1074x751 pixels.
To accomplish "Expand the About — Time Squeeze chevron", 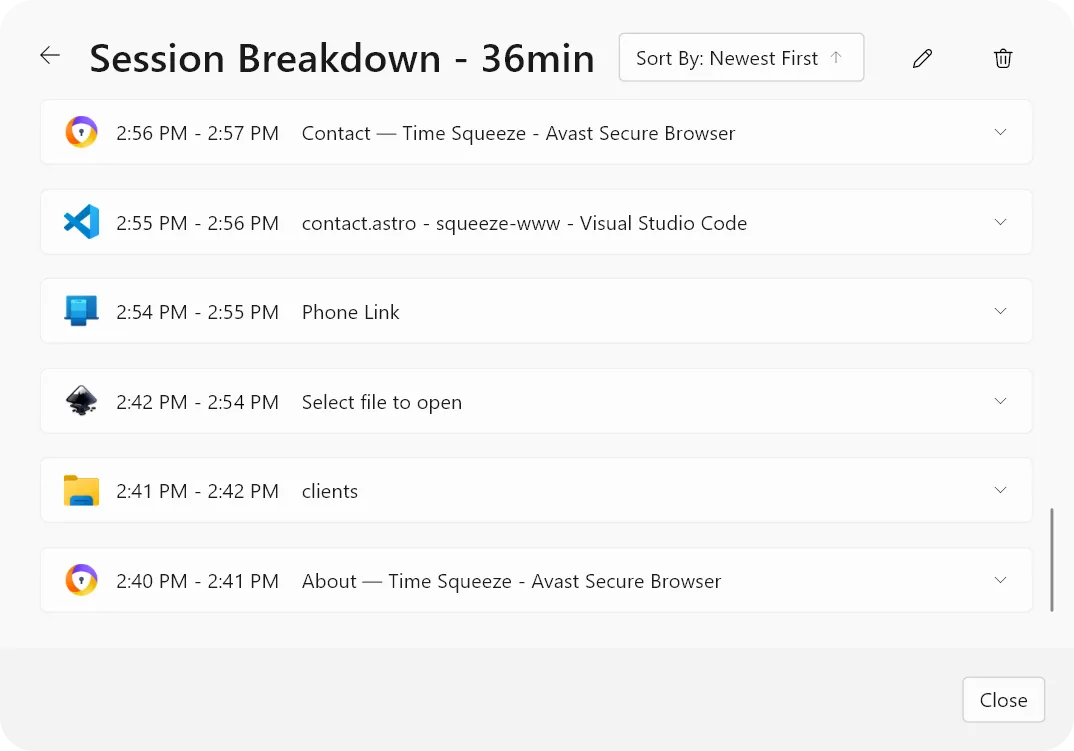I will [1000, 580].
